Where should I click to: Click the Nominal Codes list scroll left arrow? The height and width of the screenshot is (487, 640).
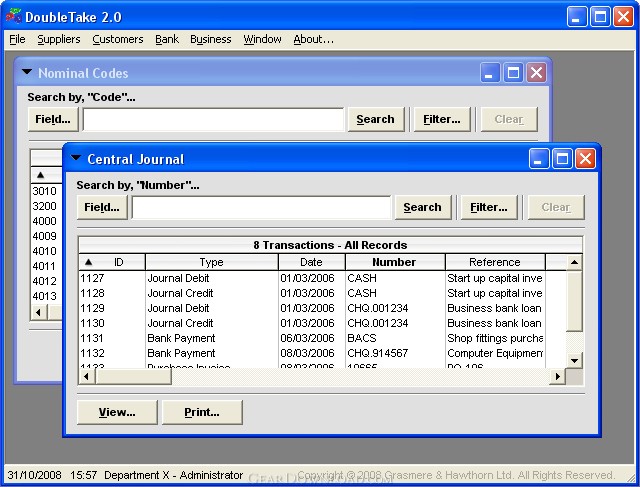(x=39, y=313)
